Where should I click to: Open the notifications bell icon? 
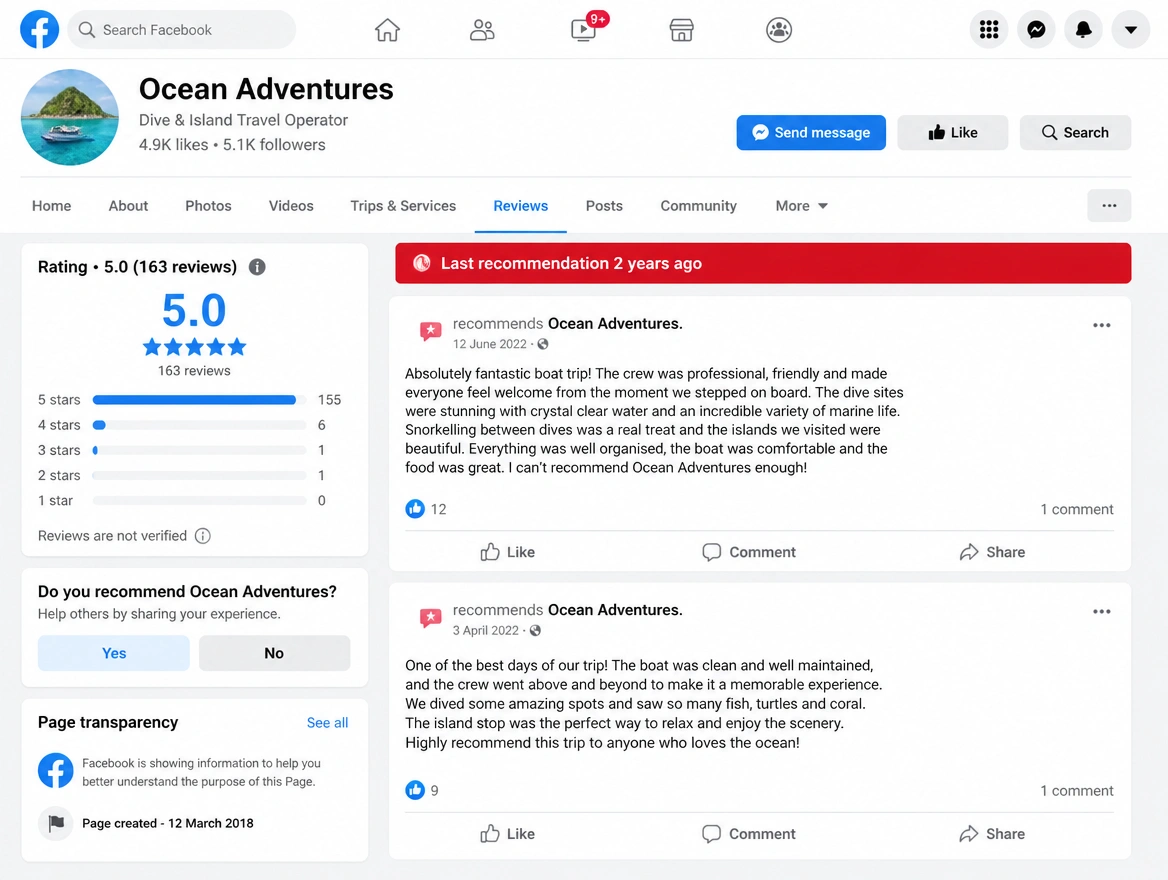tap(1083, 30)
